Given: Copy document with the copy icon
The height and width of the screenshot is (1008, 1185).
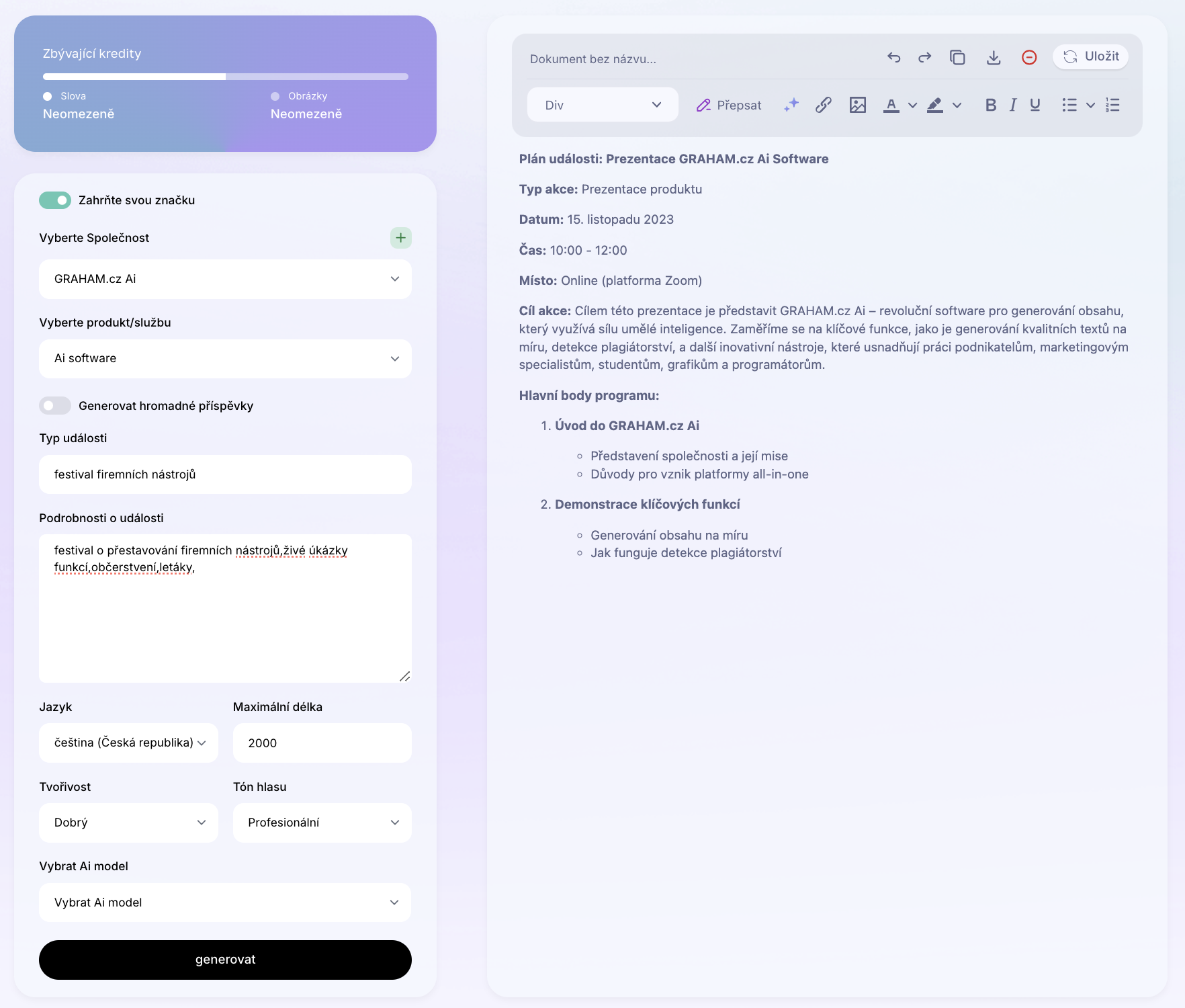Looking at the screenshot, I should pos(957,58).
